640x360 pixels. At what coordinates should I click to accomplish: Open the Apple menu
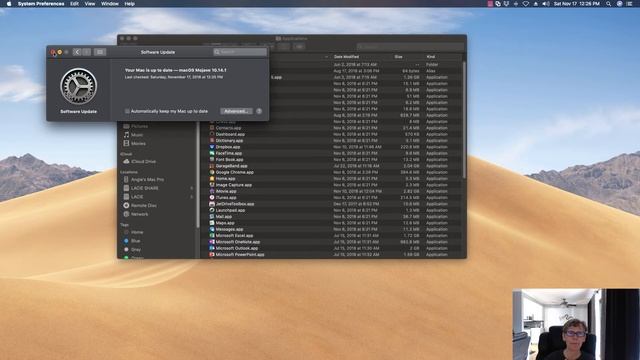[x=9, y=4]
